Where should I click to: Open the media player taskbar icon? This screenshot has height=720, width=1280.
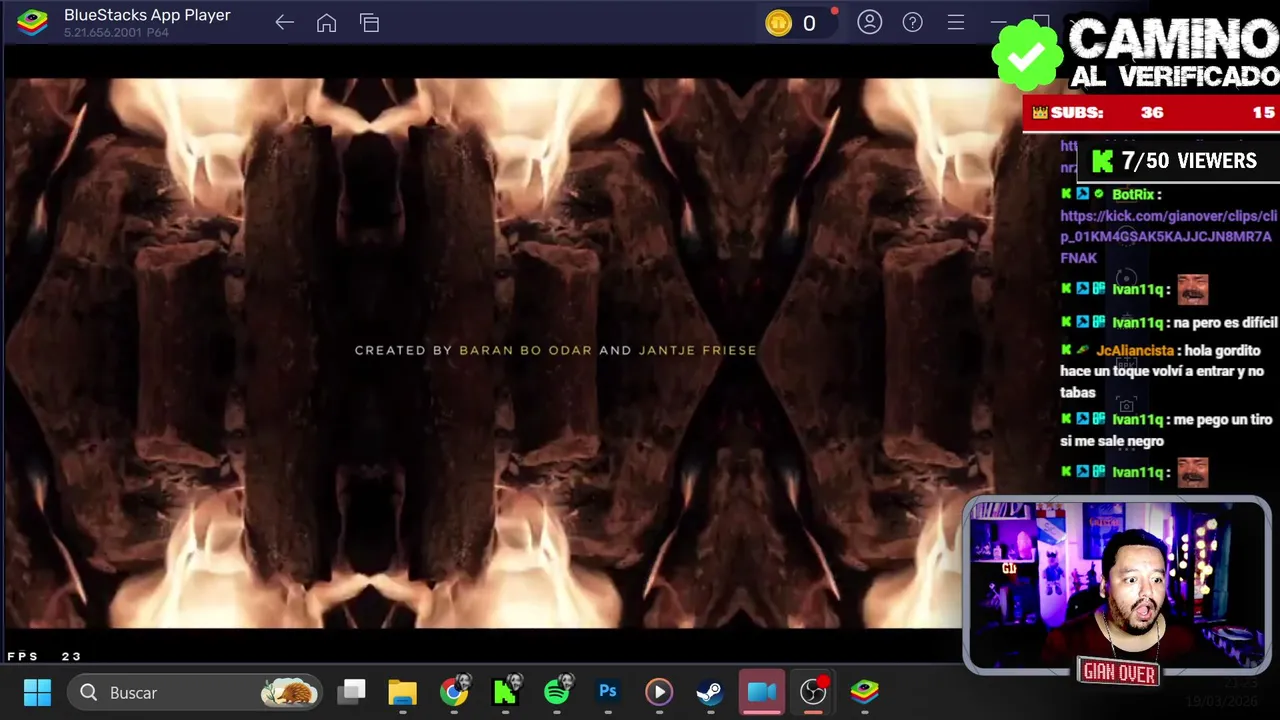click(x=659, y=692)
